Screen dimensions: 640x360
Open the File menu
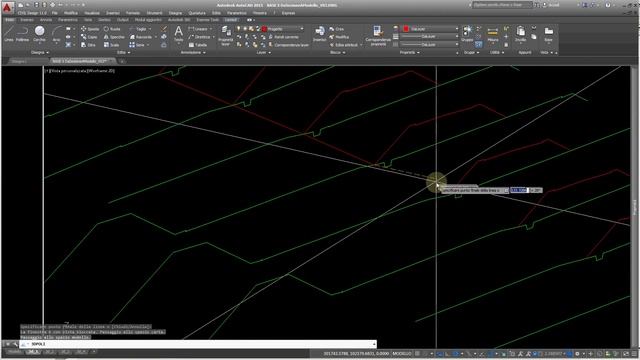coord(55,13)
